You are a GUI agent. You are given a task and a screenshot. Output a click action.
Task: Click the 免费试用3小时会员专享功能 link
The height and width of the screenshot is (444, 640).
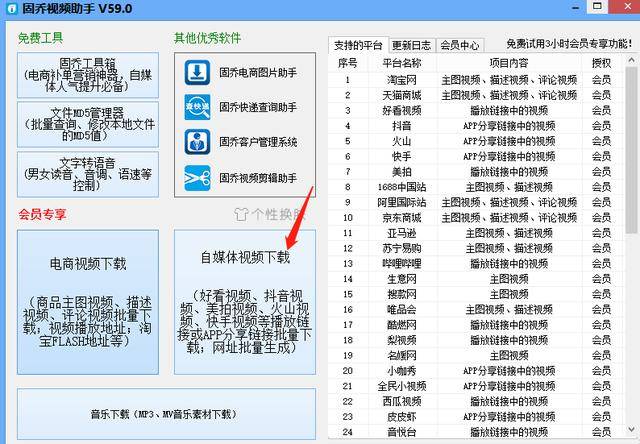click(568, 45)
